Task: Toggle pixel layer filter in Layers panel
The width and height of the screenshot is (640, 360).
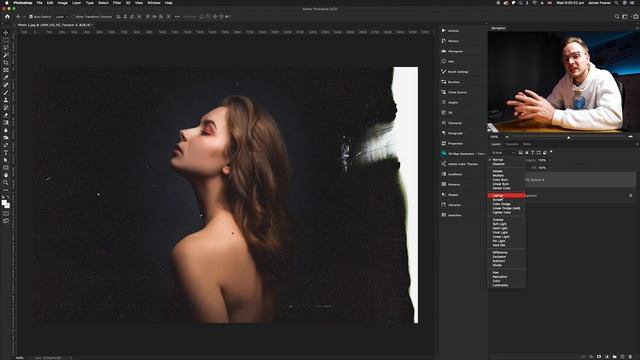Action: pos(520,152)
